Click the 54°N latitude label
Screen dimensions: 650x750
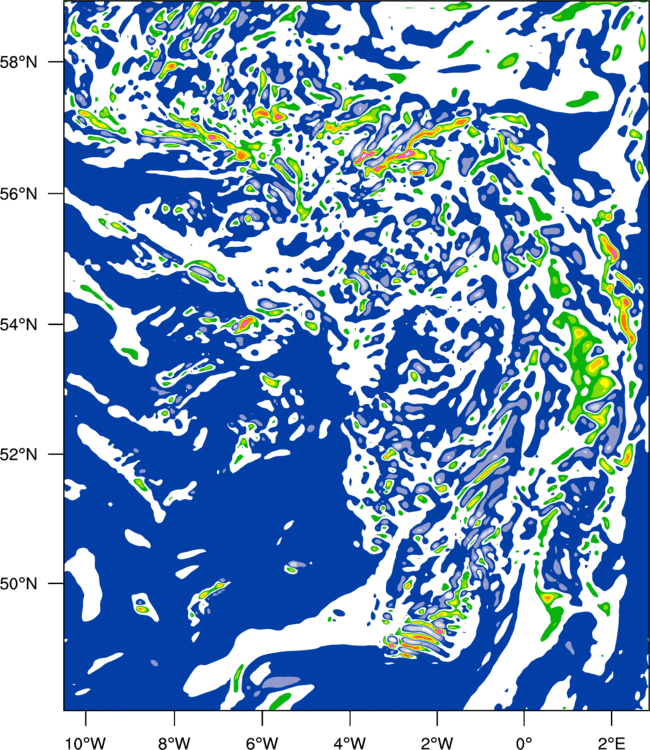(x=19, y=325)
